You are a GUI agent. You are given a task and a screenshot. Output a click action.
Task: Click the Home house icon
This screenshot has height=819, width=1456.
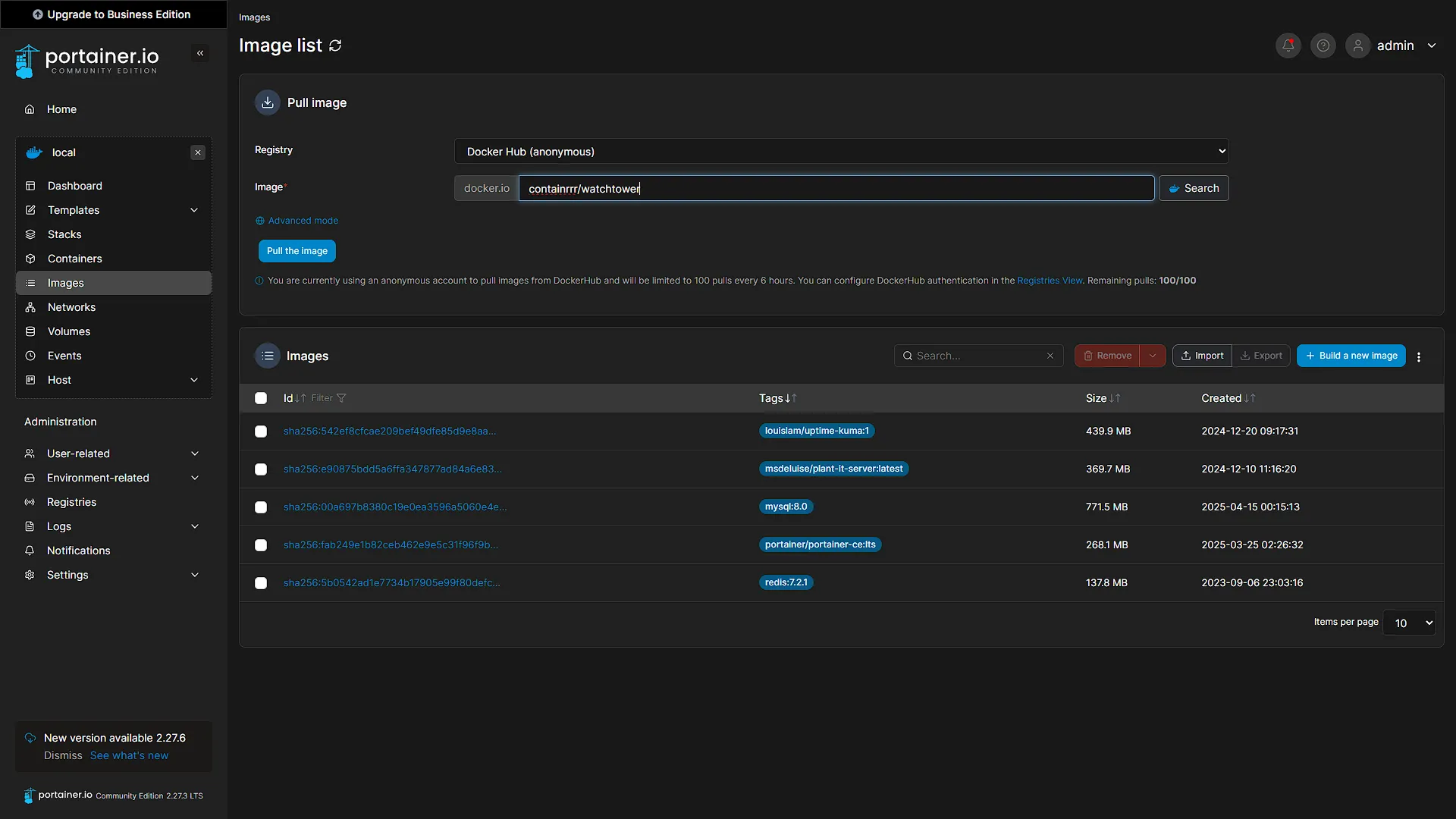pyautogui.click(x=30, y=109)
